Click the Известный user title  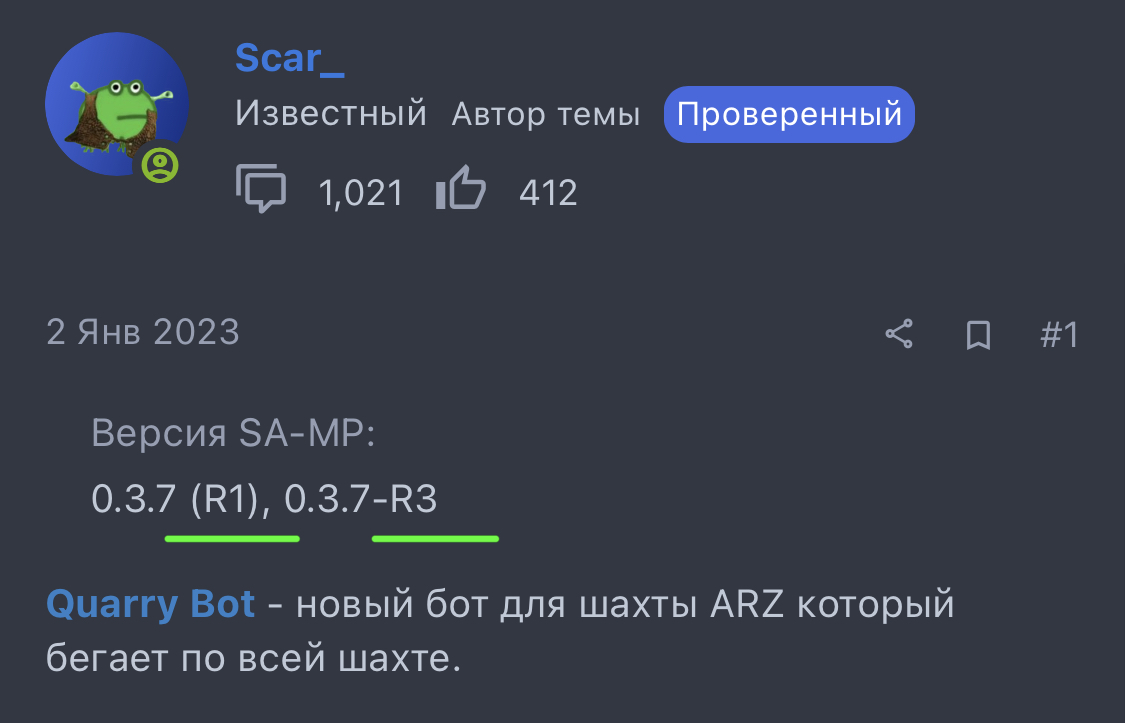pos(331,115)
